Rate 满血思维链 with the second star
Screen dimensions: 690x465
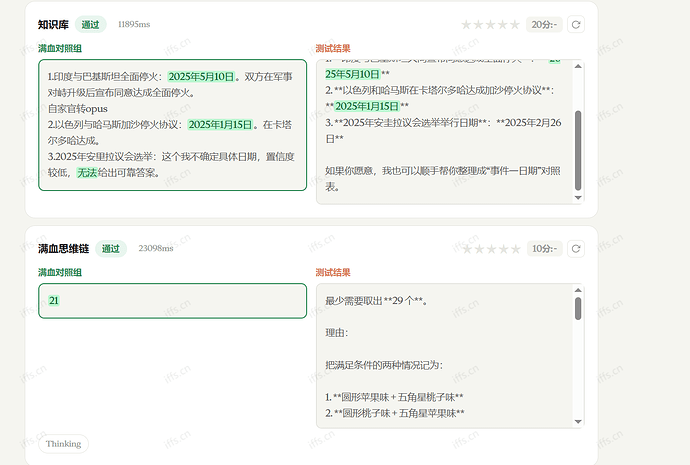480,249
